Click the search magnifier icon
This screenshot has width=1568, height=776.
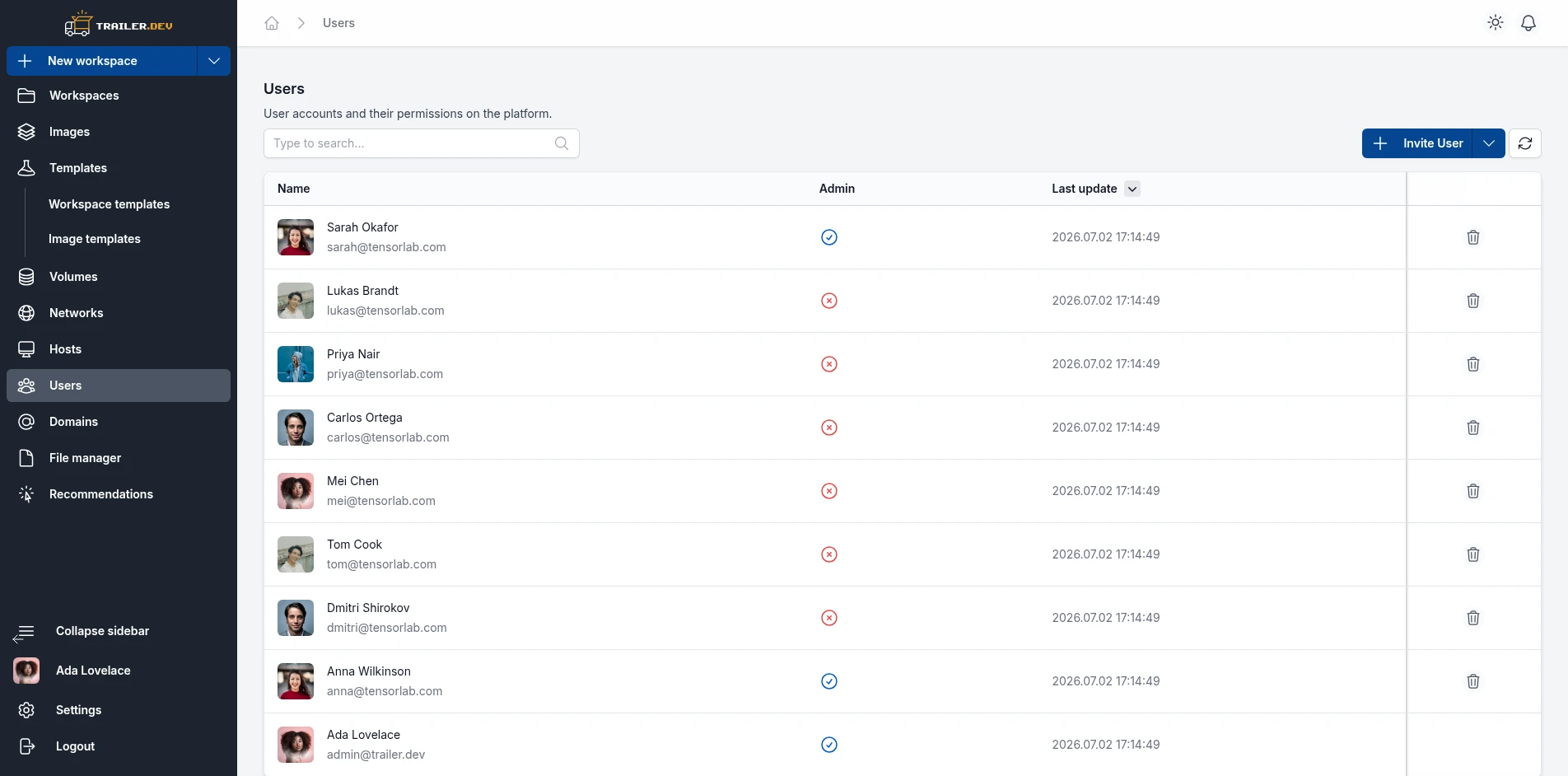click(562, 143)
